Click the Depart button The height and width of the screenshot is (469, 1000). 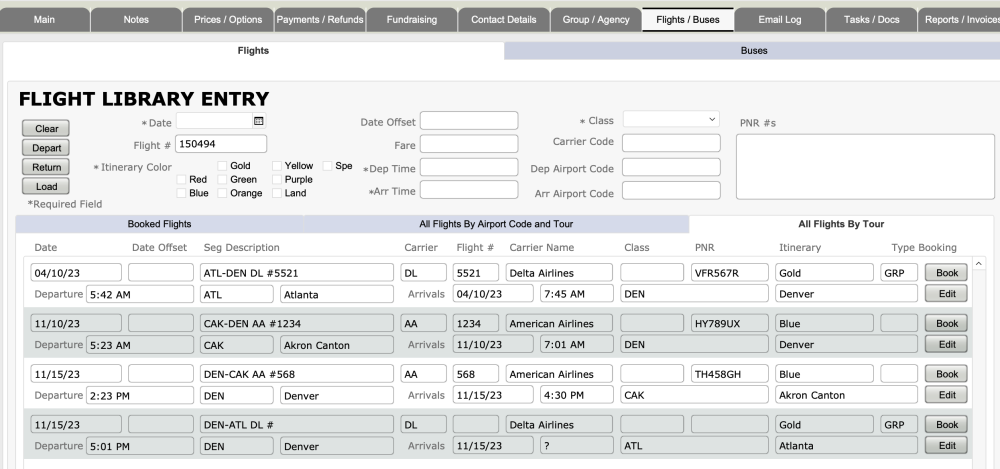pyautogui.click(x=46, y=147)
